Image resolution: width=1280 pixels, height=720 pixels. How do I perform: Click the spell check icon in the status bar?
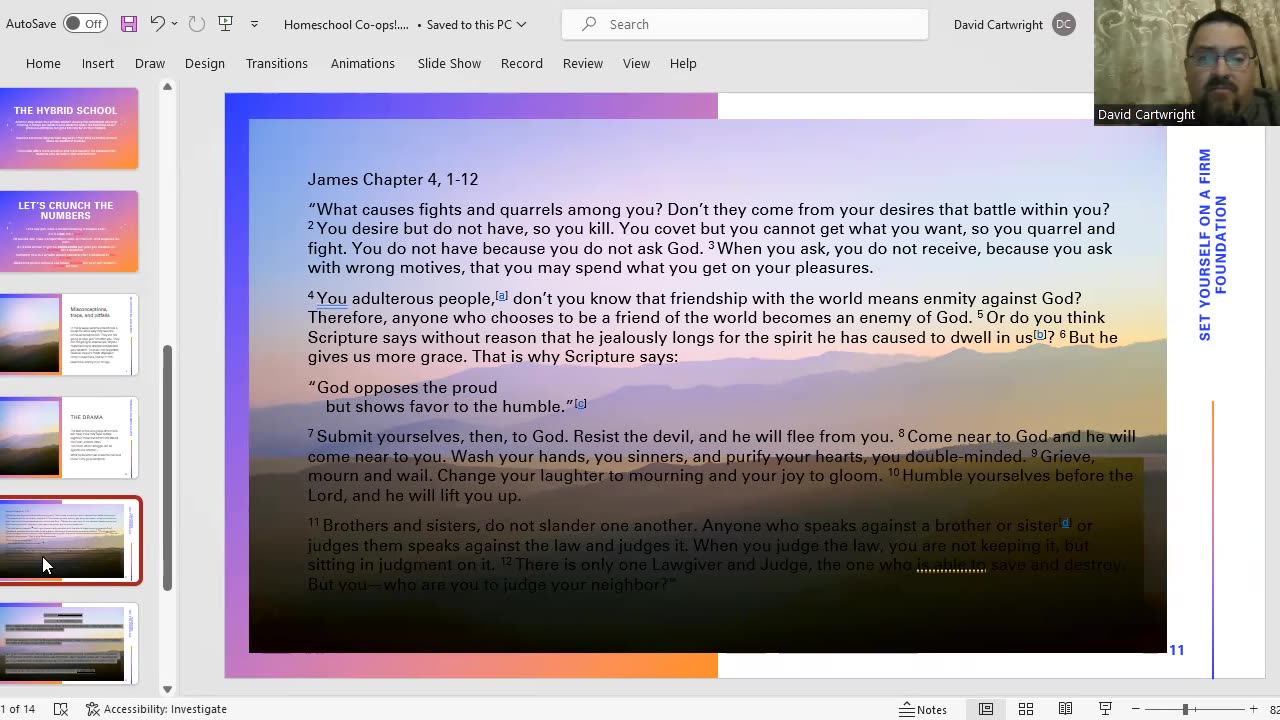60,709
